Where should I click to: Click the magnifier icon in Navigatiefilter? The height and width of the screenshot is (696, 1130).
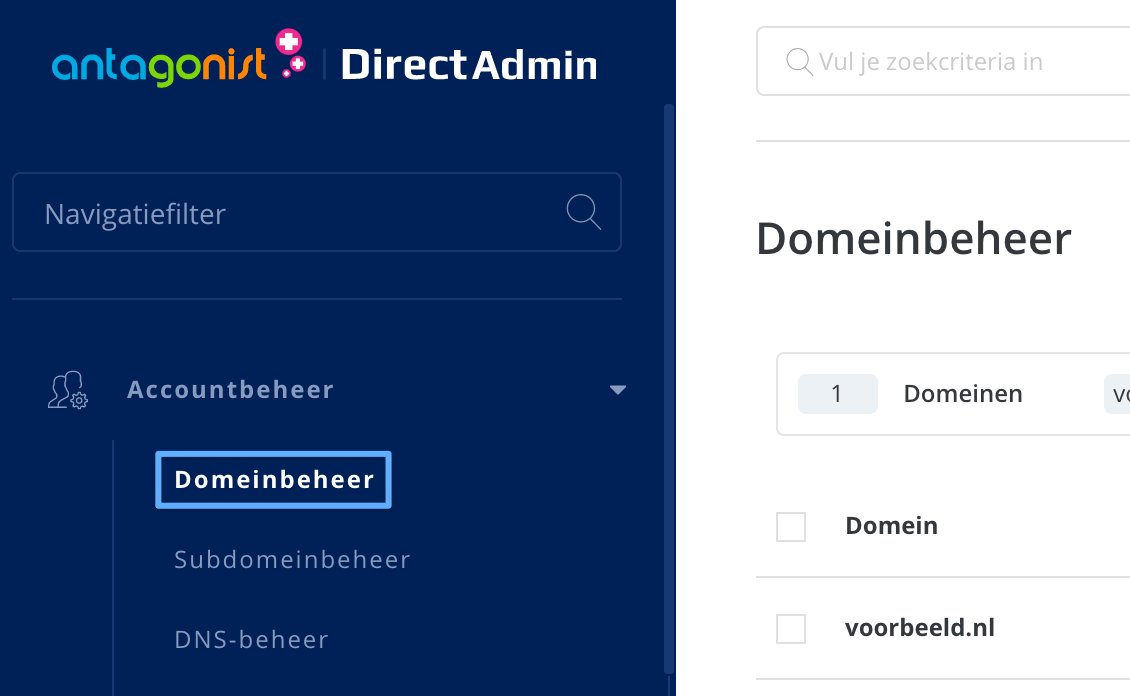click(x=583, y=212)
